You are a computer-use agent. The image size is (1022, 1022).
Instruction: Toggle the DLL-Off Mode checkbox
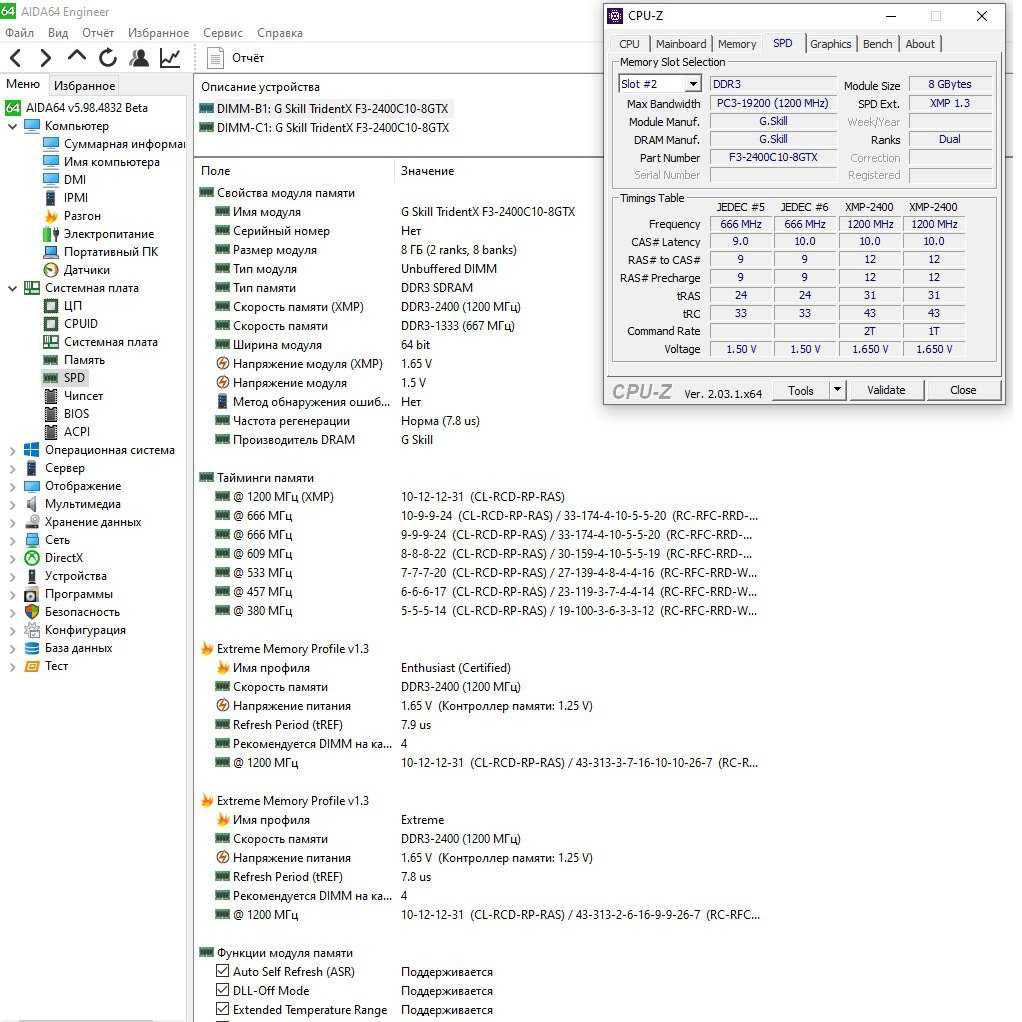tap(222, 990)
